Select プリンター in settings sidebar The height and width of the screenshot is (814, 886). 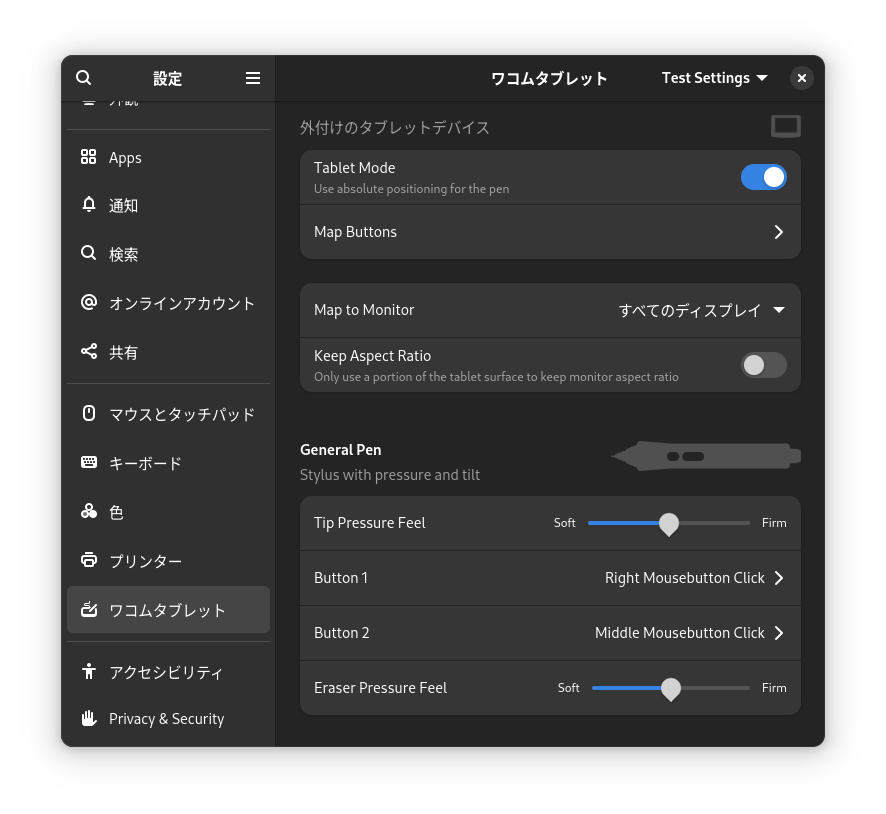coord(168,561)
